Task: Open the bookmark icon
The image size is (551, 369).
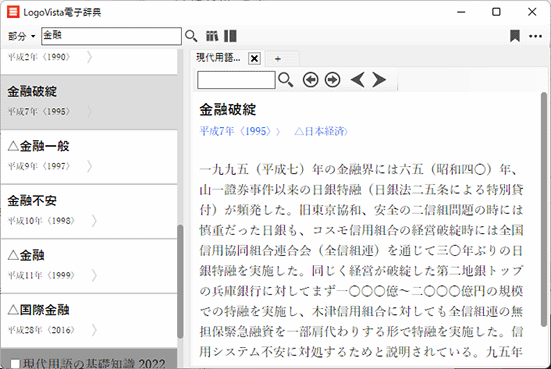Action: [x=515, y=36]
